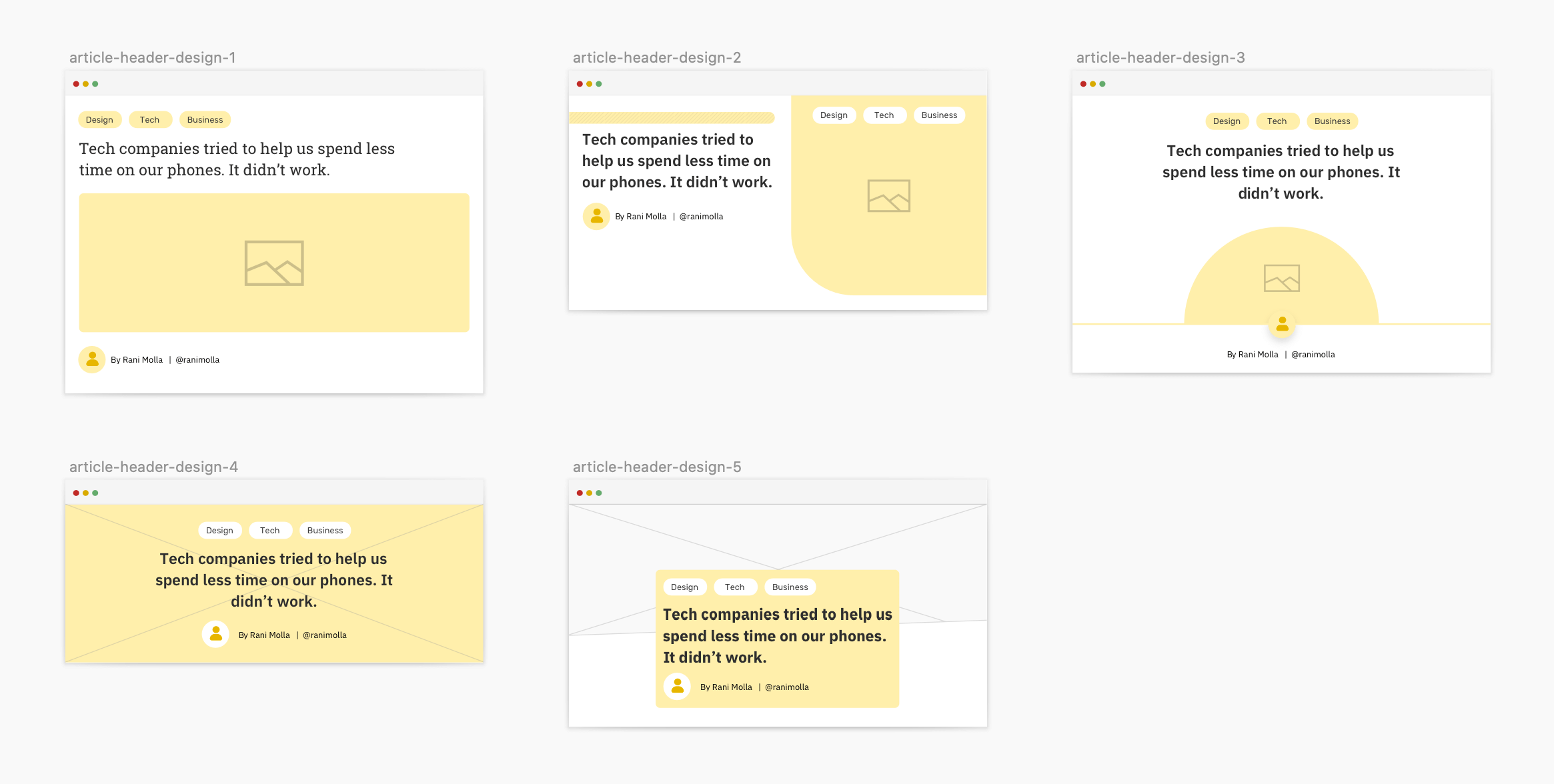
Task: Click the author avatar in design-4
Action: point(215,635)
